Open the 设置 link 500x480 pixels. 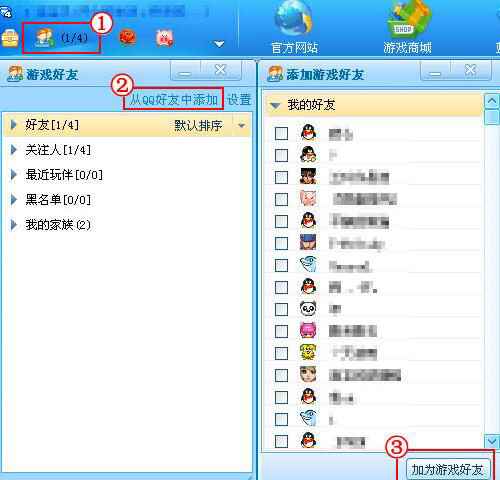click(239, 99)
